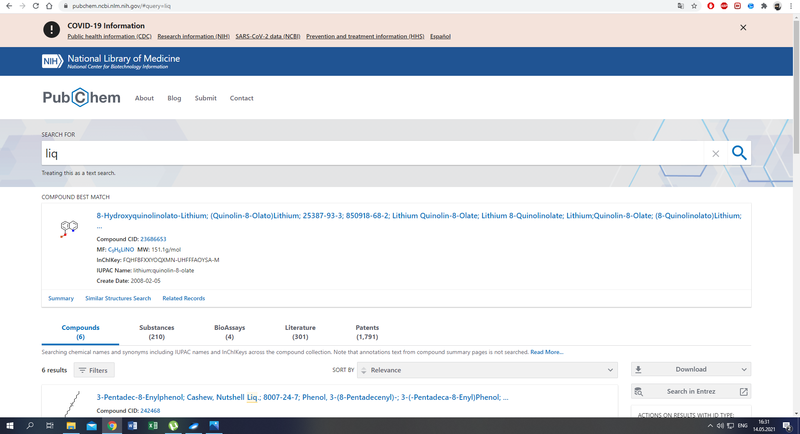Click the PubChem logo
Screen dimensions: 800x434
click(x=81, y=98)
